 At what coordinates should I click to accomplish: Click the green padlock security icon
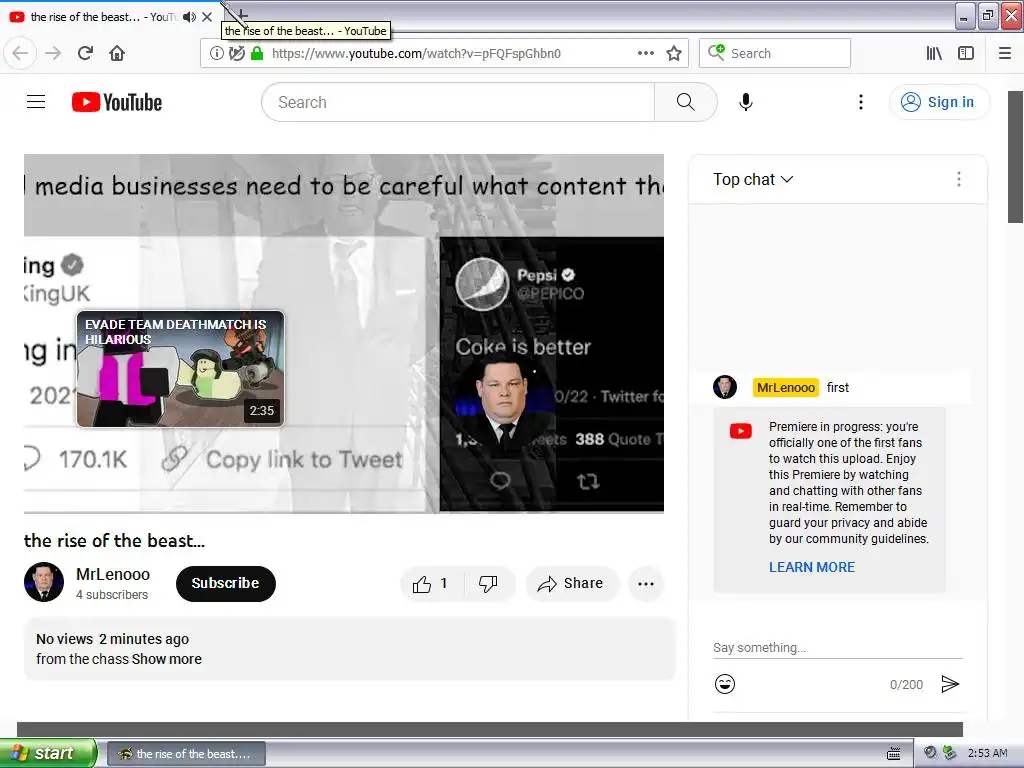(x=257, y=53)
